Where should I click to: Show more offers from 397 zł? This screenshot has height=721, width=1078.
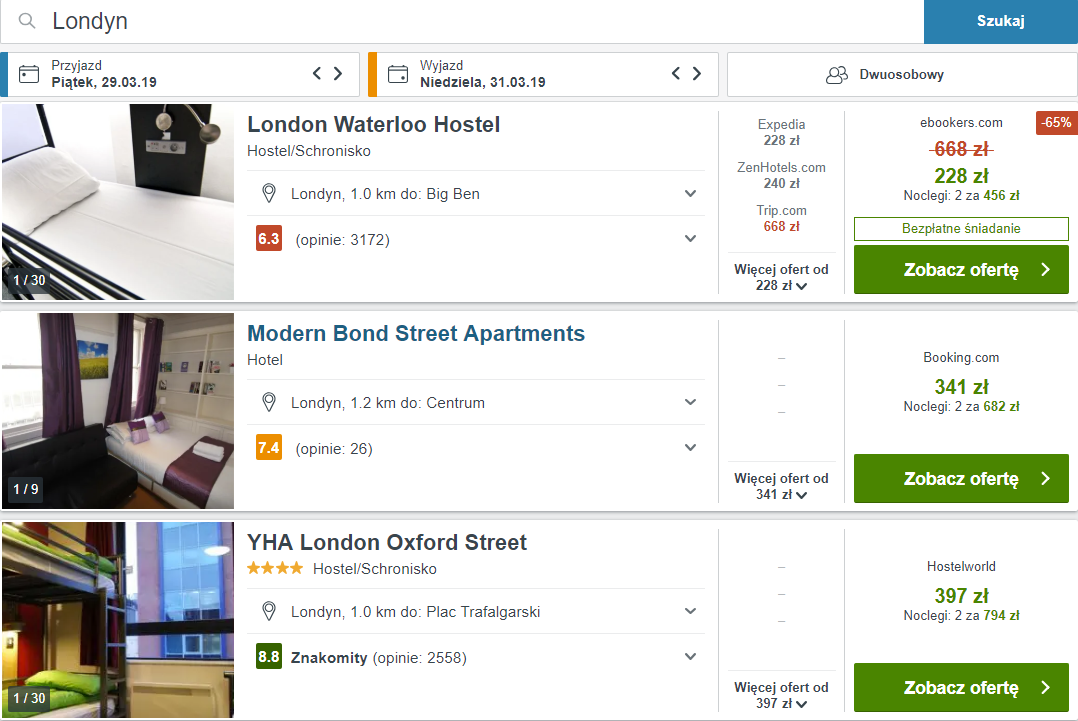(x=781, y=696)
